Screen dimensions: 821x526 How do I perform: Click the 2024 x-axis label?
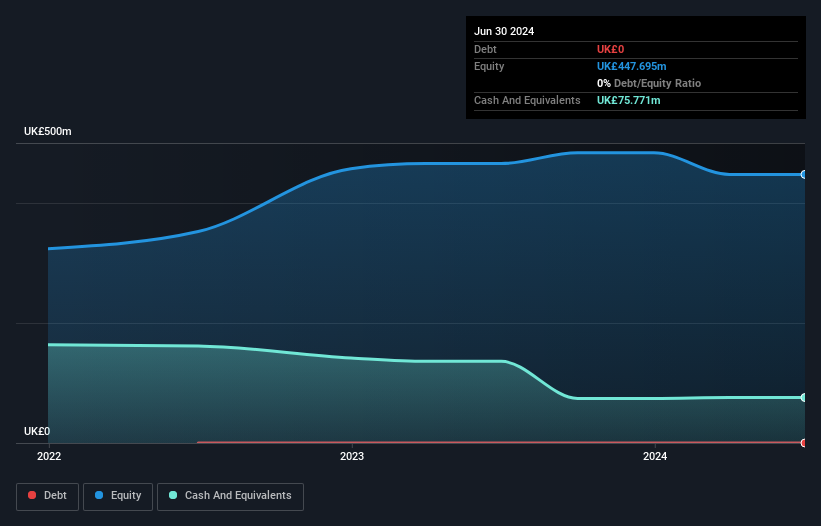pos(655,456)
